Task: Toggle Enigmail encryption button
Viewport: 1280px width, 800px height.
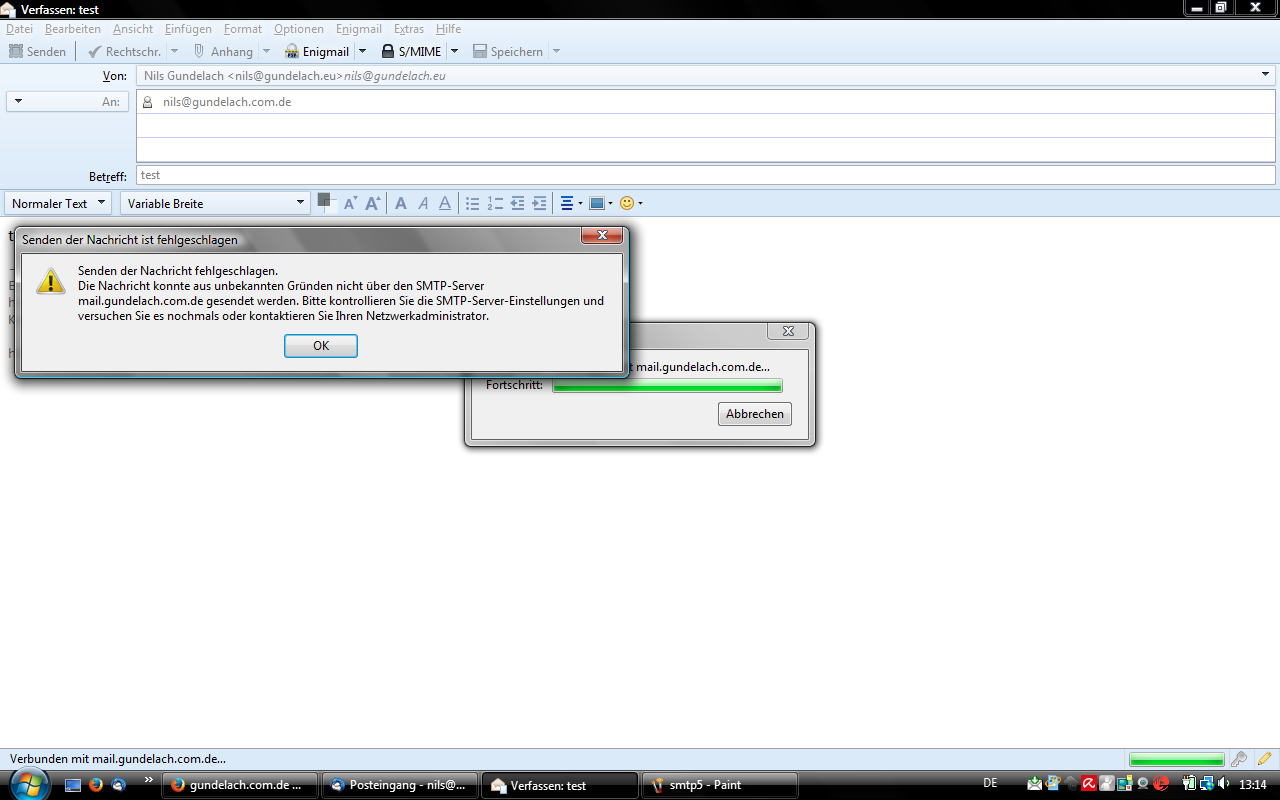Action: (x=317, y=51)
